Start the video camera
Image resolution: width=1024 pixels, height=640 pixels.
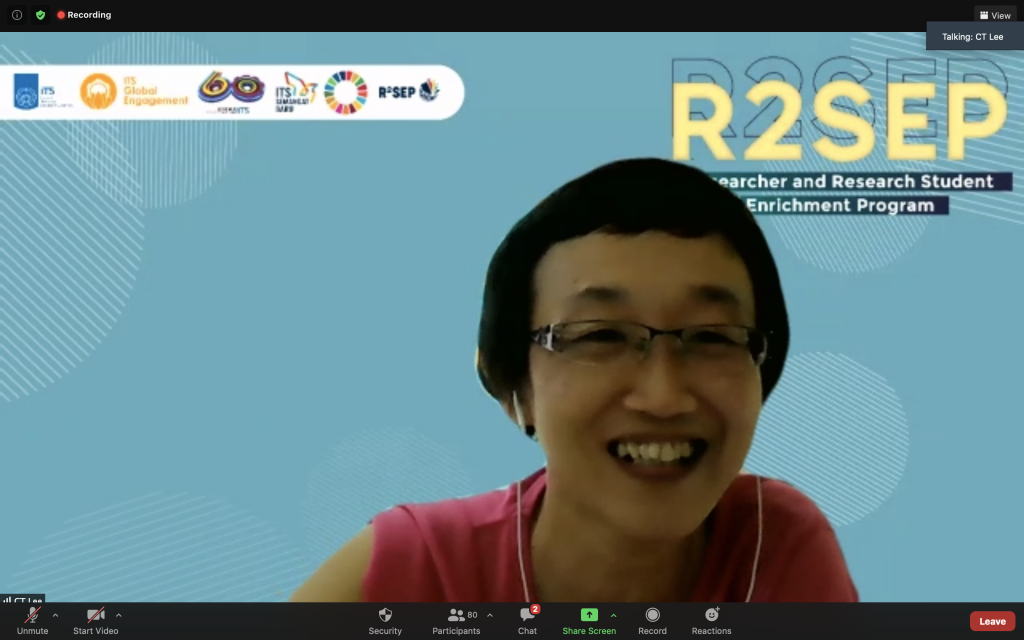(x=96, y=620)
